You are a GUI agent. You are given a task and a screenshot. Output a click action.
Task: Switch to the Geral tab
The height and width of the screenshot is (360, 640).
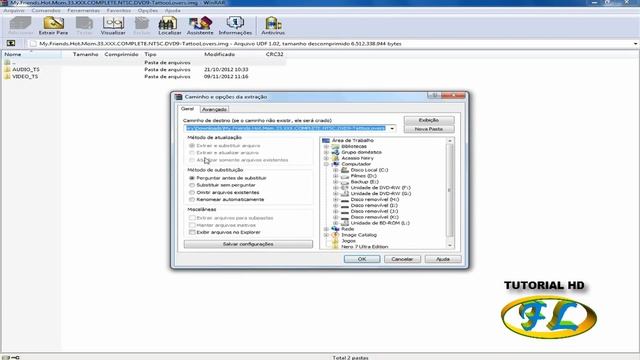(187, 109)
